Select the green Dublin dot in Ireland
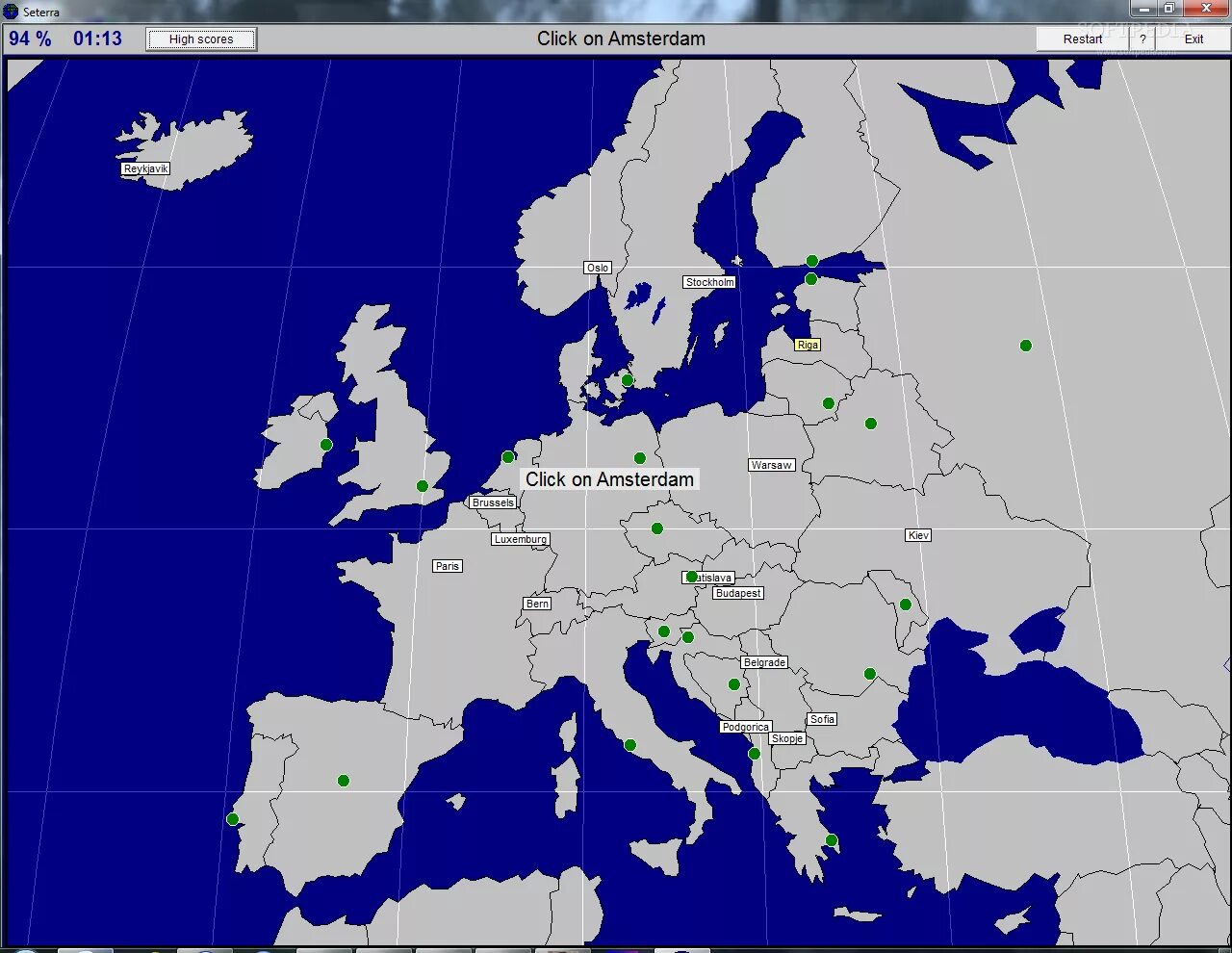This screenshot has width=1232, height=953. coord(326,445)
